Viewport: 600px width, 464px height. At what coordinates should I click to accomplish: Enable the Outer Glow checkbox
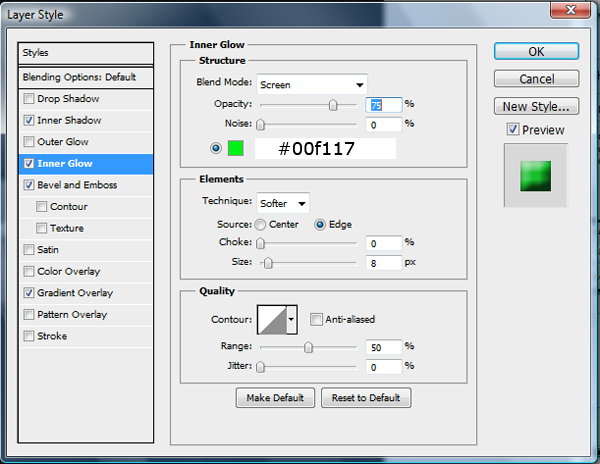tap(29, 142)
